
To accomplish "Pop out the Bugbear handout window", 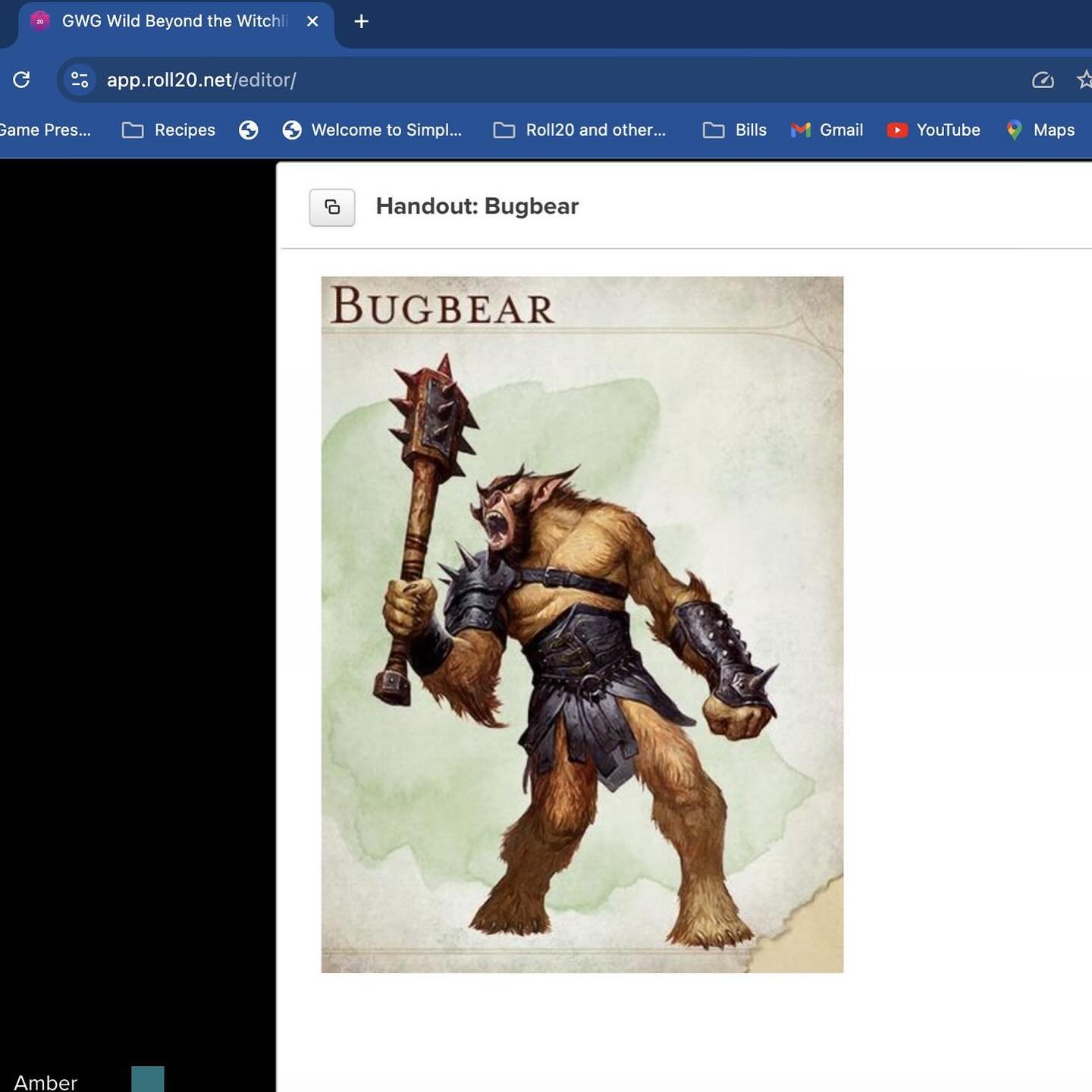I will click(x=332, y=207).
